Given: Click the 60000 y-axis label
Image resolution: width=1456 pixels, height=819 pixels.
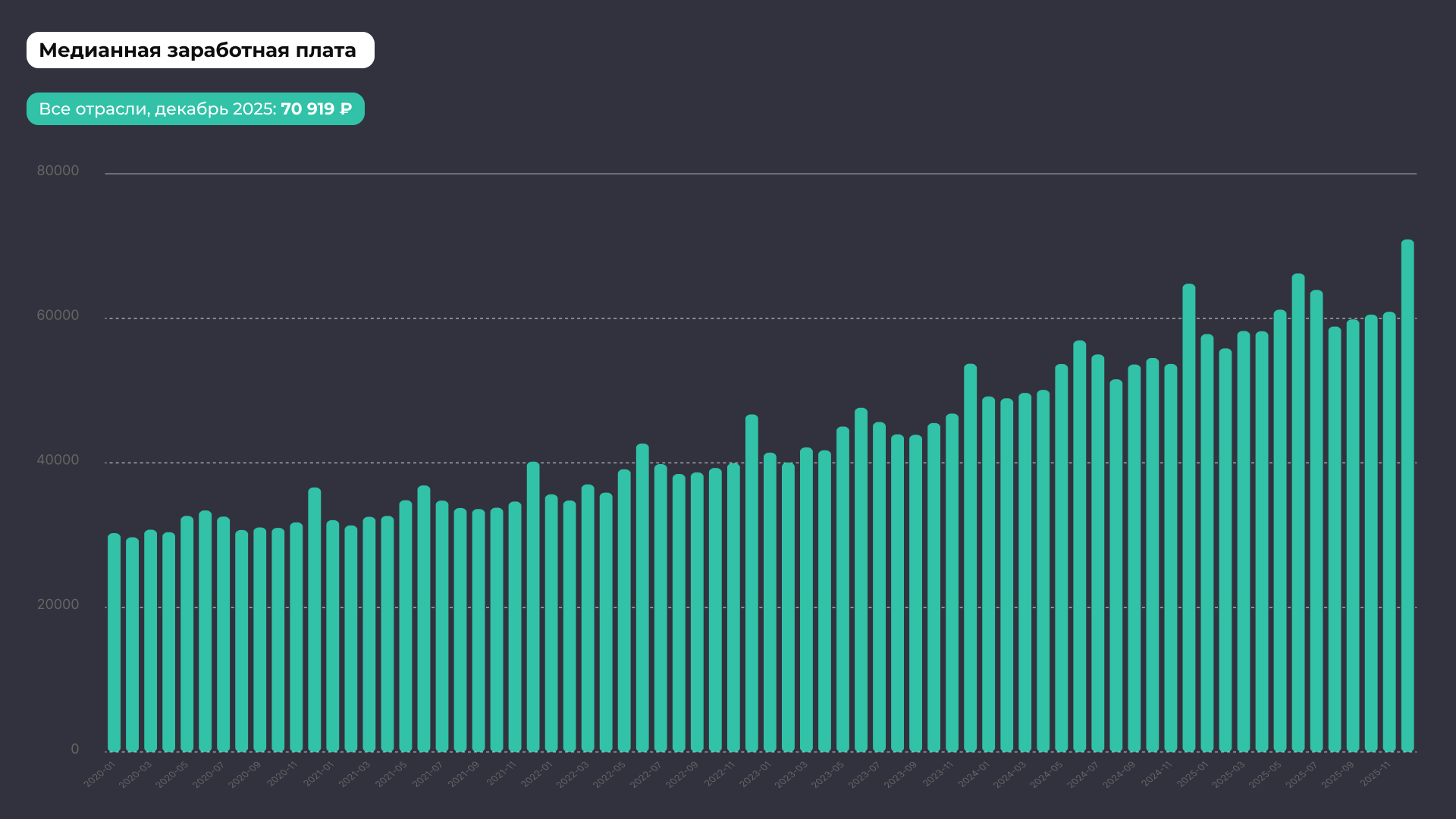Looking at the screenshot, I should tap(58, 315).
